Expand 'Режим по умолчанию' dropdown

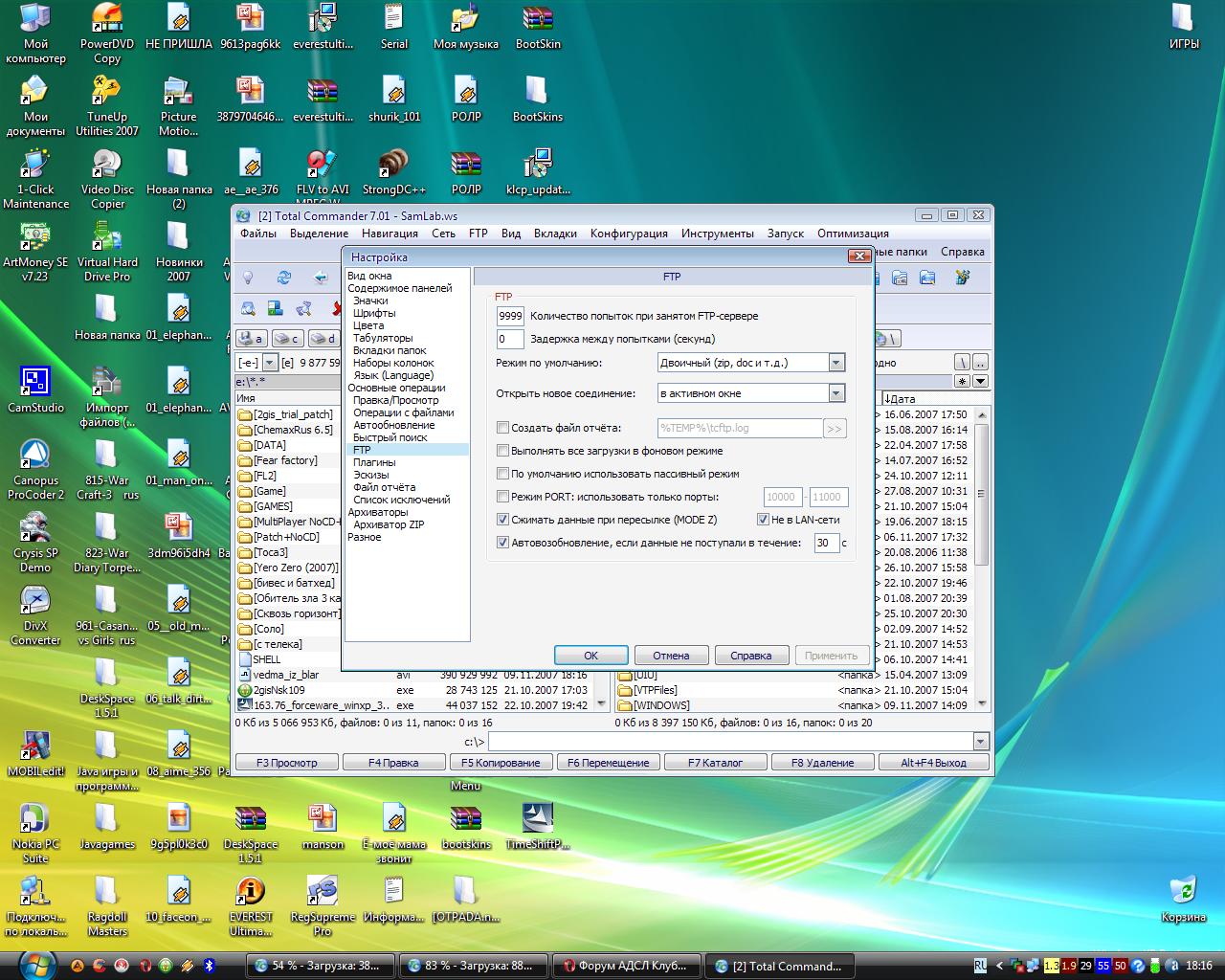pos(835,363)
